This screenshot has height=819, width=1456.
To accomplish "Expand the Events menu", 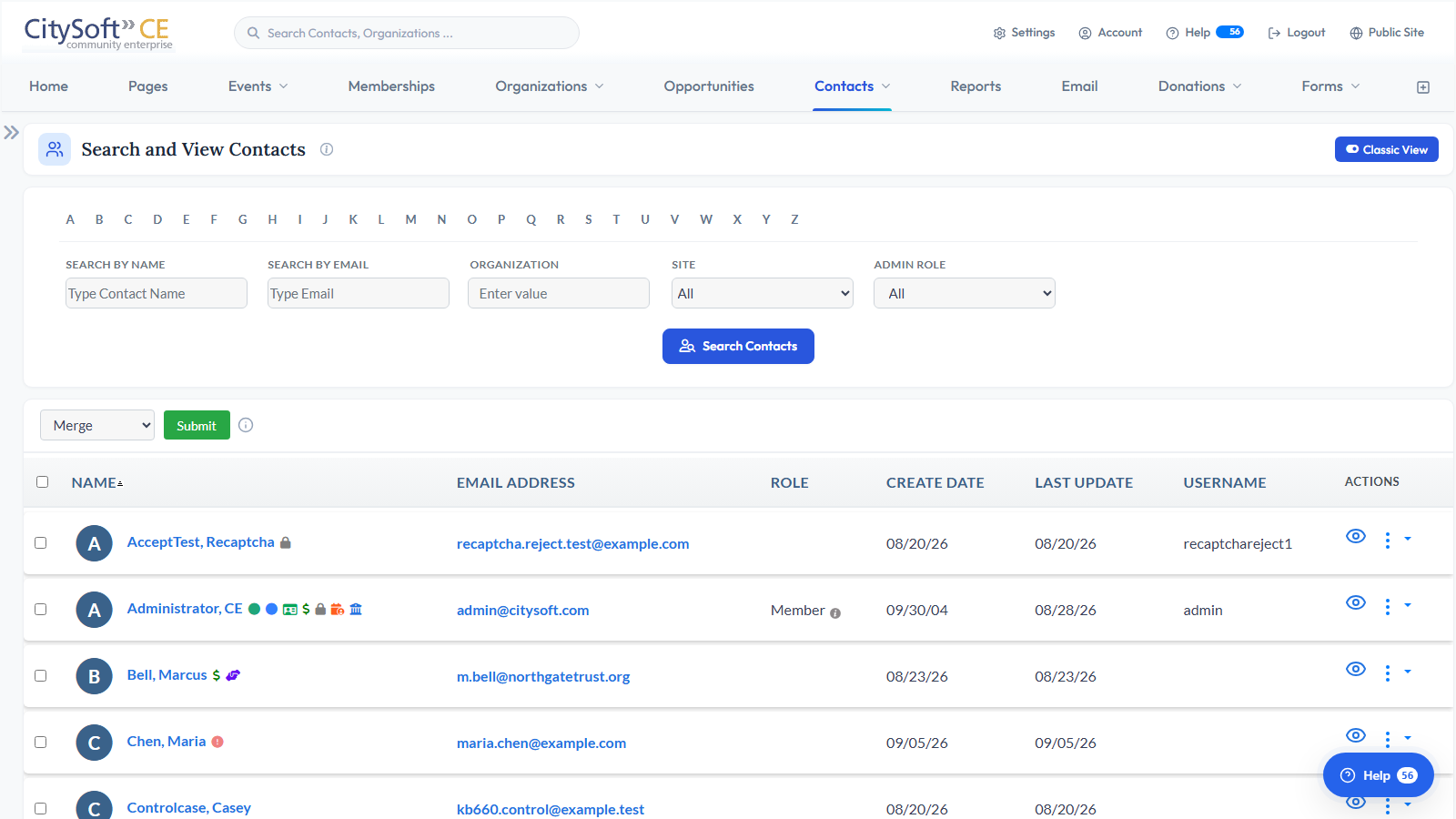I will (x=258, y=86).
